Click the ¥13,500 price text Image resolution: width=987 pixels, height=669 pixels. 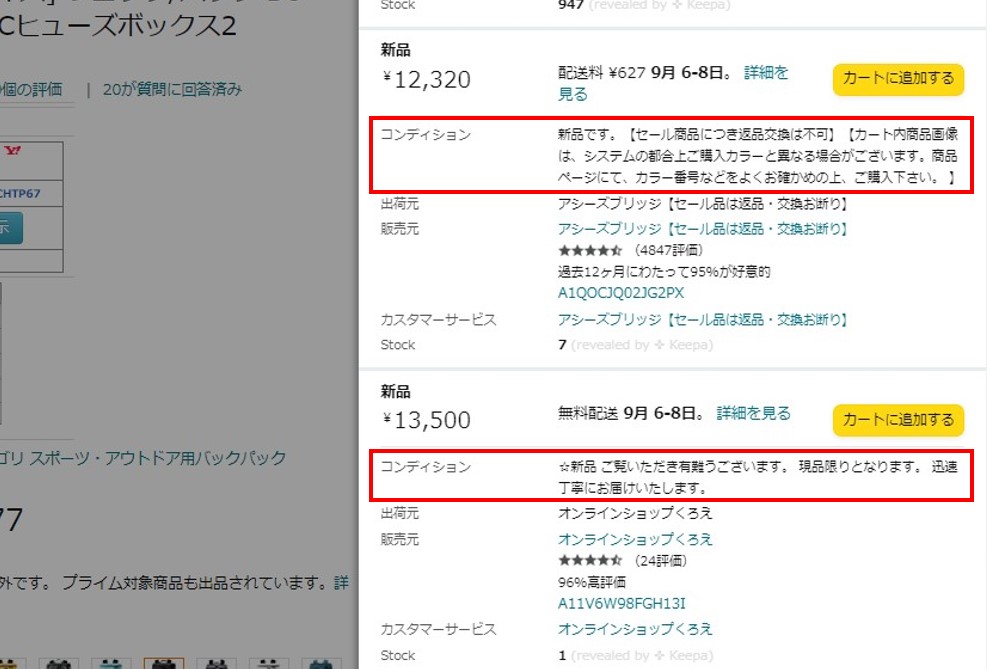[426, 420]
